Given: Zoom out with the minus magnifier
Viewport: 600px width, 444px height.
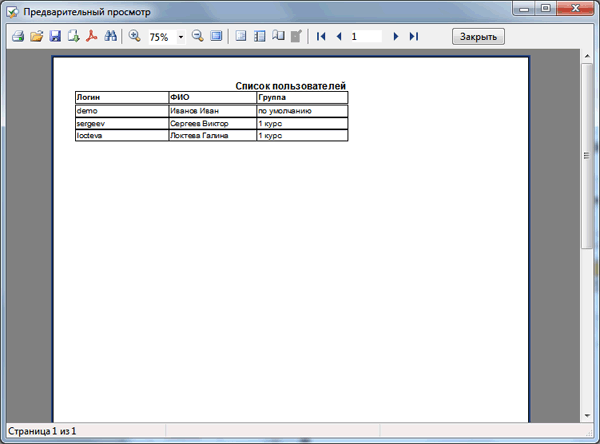Looking at the screenshot, I should click(197, 36).
